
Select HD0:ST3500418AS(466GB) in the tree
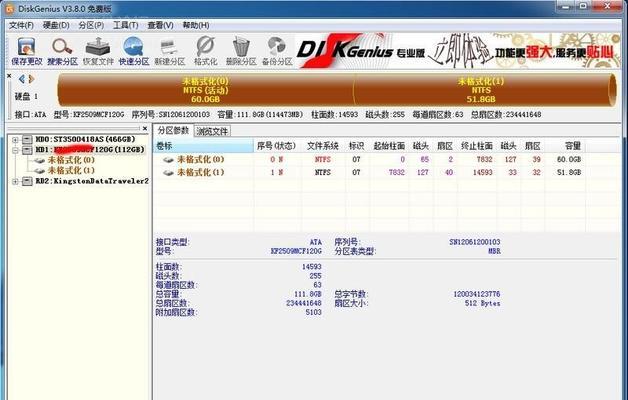click(x=85, y=139)
